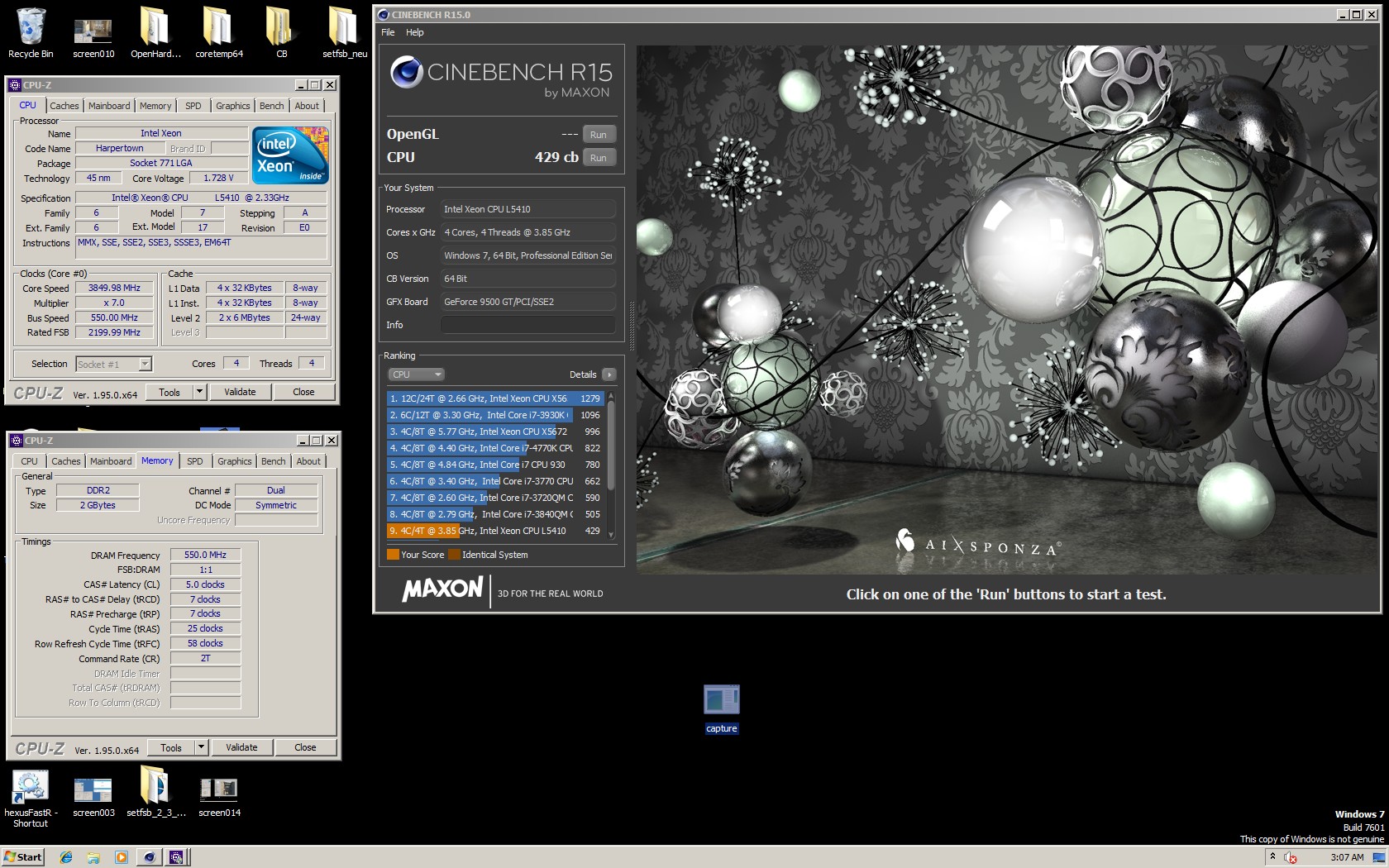
Task: Open the setfsb_neu folder icon
Action: click(x=344, y=33)
